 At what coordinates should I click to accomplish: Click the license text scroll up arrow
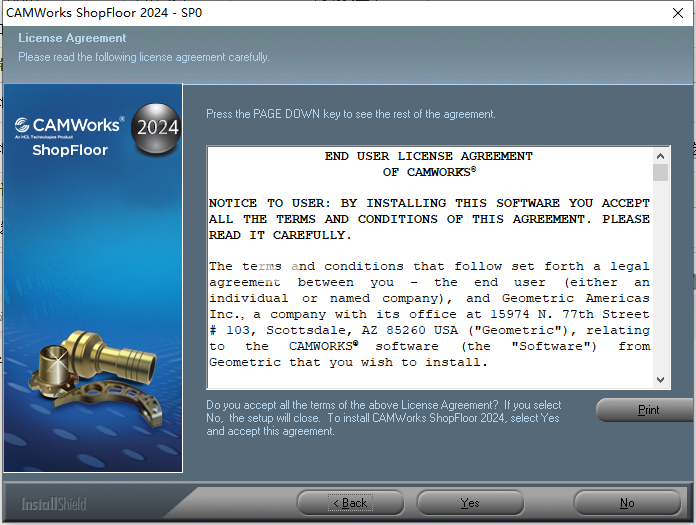(x=660, y=156)
